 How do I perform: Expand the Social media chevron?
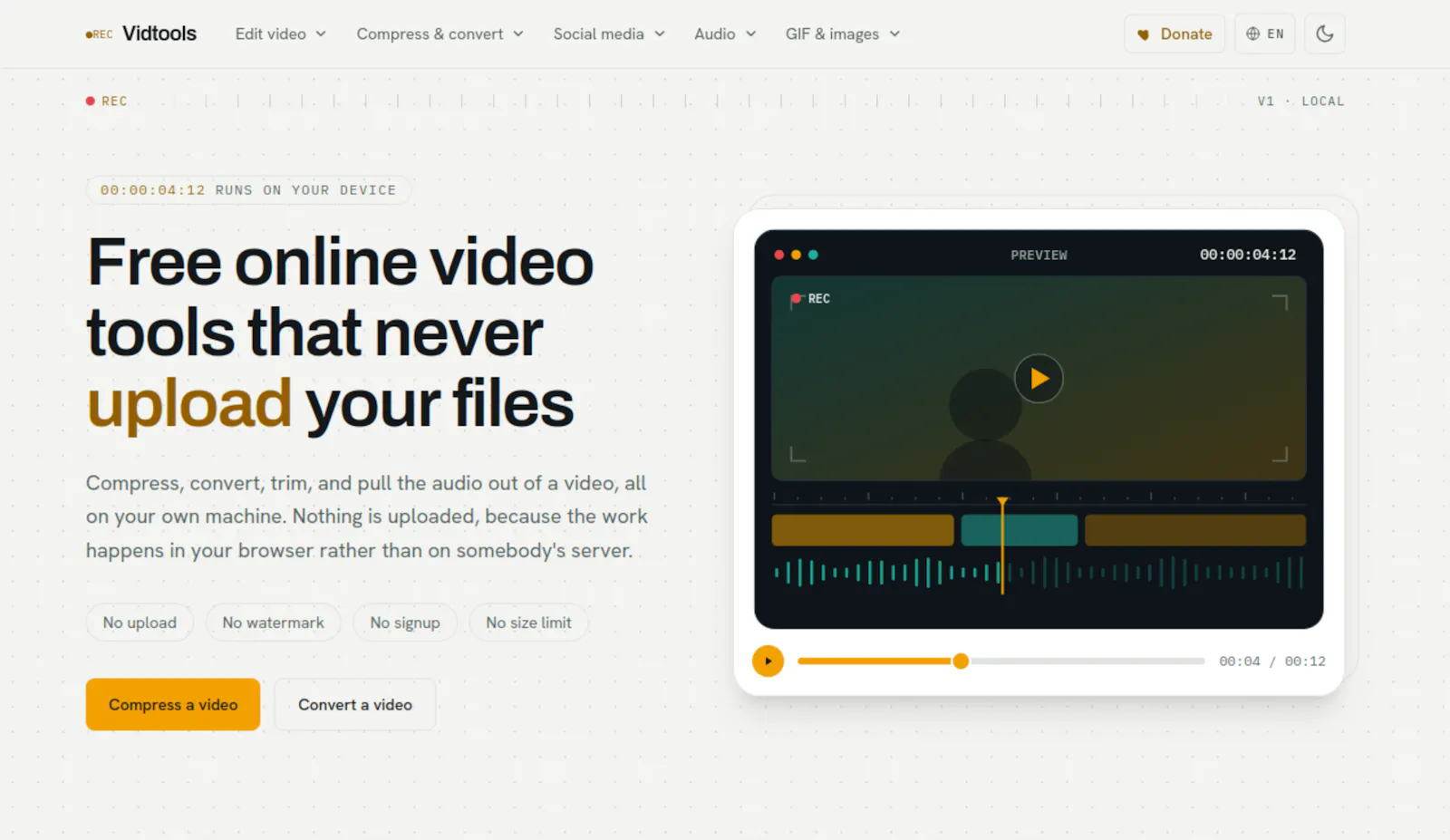(660, 34)
